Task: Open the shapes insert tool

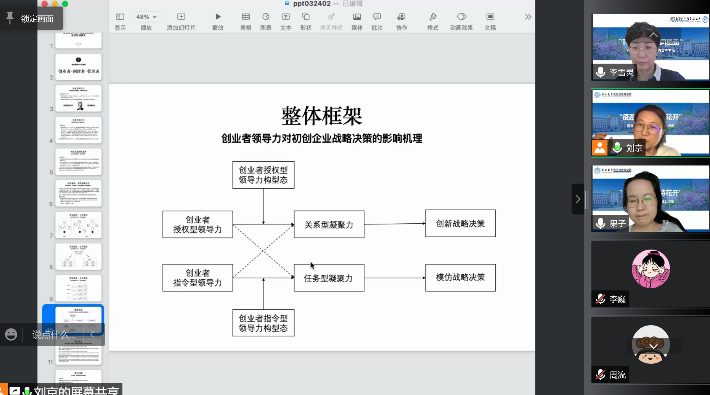Action: 306,20
